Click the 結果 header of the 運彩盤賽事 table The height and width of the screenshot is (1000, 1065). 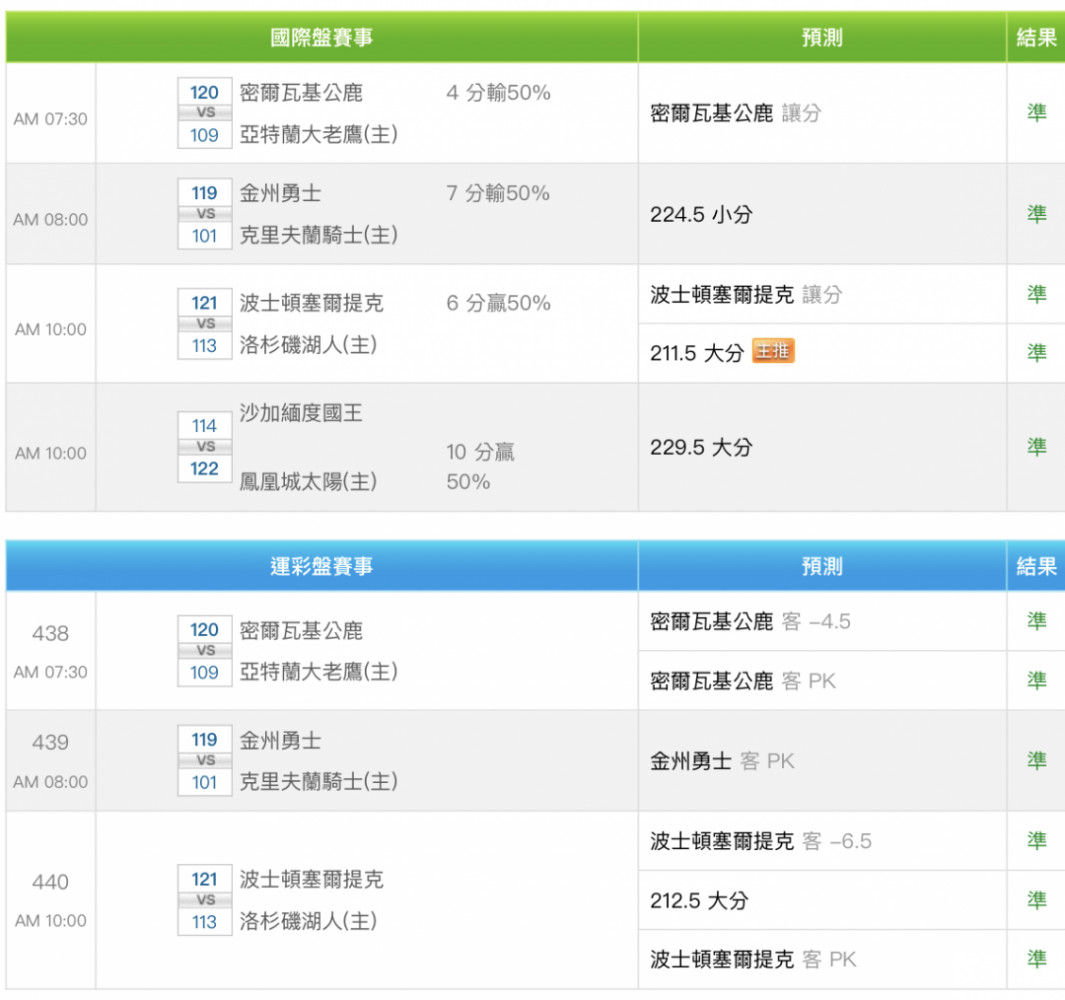pyautogui.click(x=1036, y=566)
